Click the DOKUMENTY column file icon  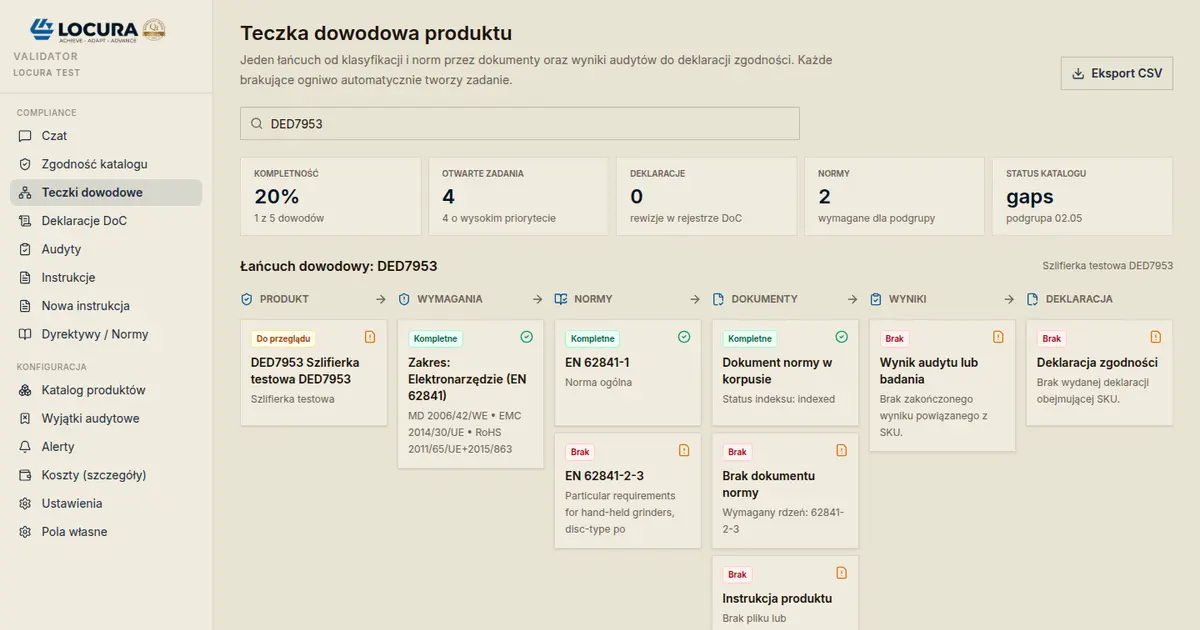pos(719,299)
